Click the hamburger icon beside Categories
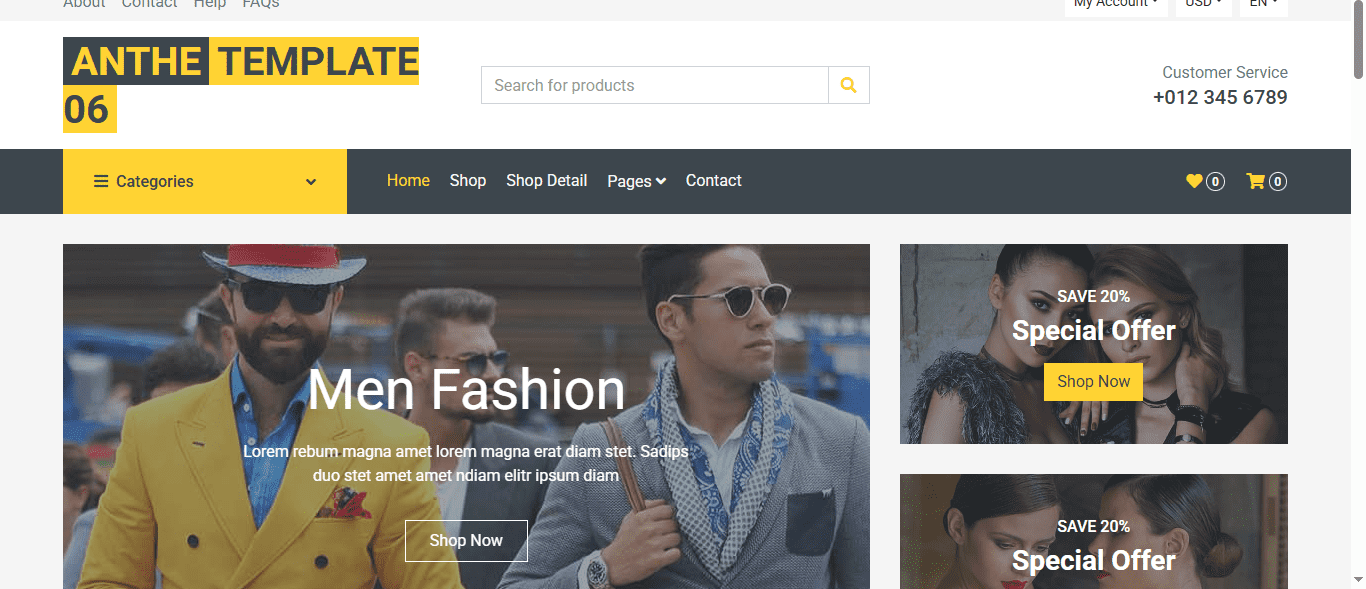The width and height of the screenshot is (1366, 589). (101, 181)
